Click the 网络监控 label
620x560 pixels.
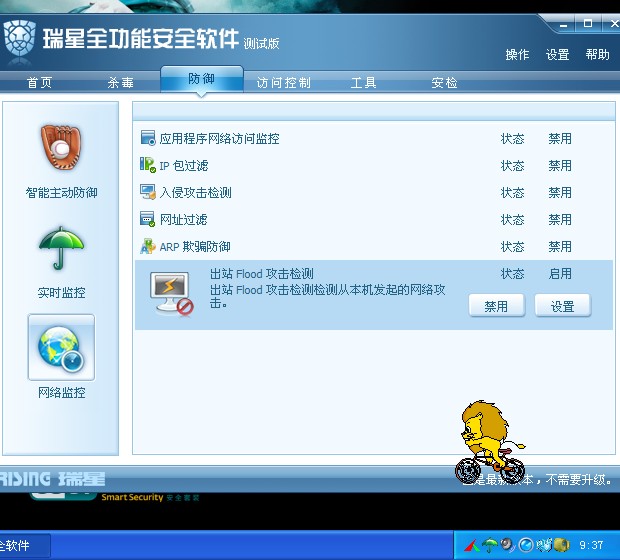click(61, 393)
